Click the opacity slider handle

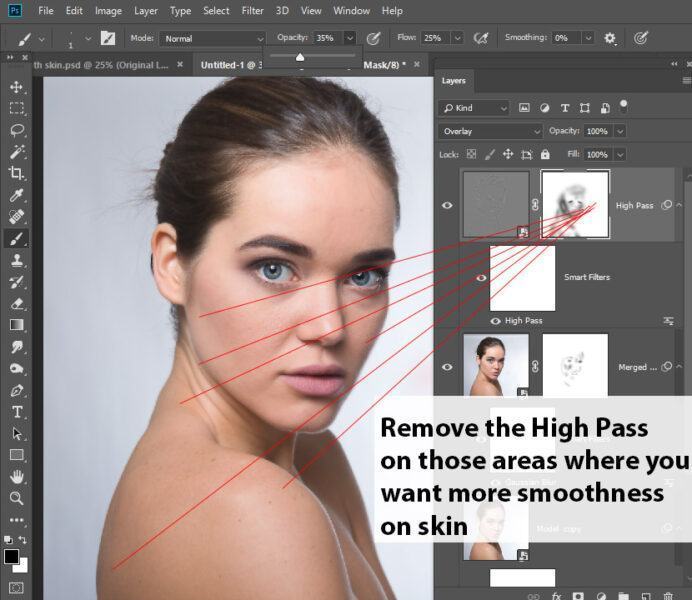300,56
